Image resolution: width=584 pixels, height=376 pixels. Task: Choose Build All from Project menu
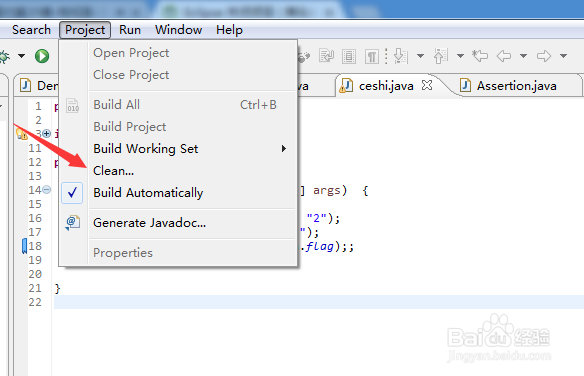coord(178,105)
